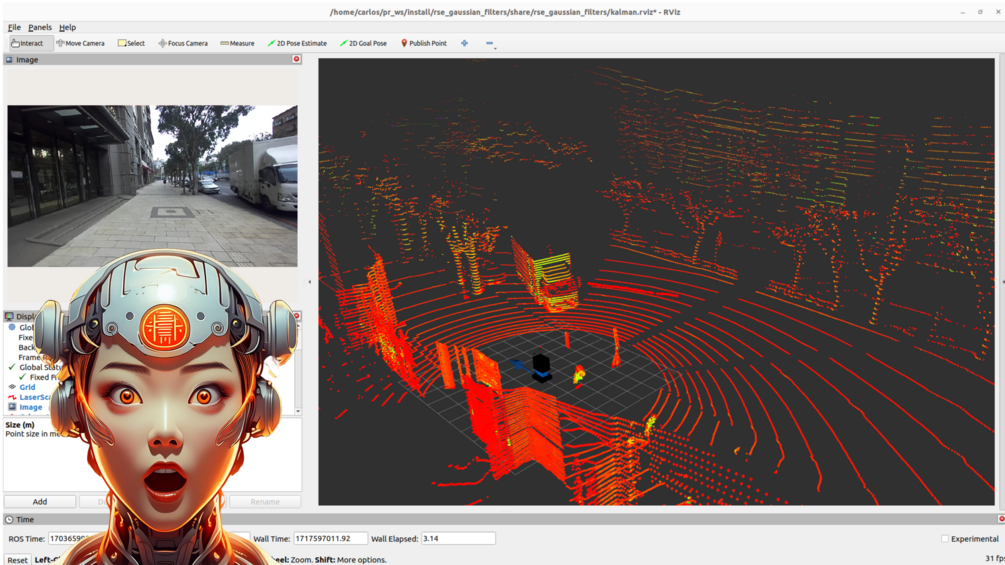Click the Grid display icon
The height and width of the screenshot is (565, 1005).
(x=12, y=387)
